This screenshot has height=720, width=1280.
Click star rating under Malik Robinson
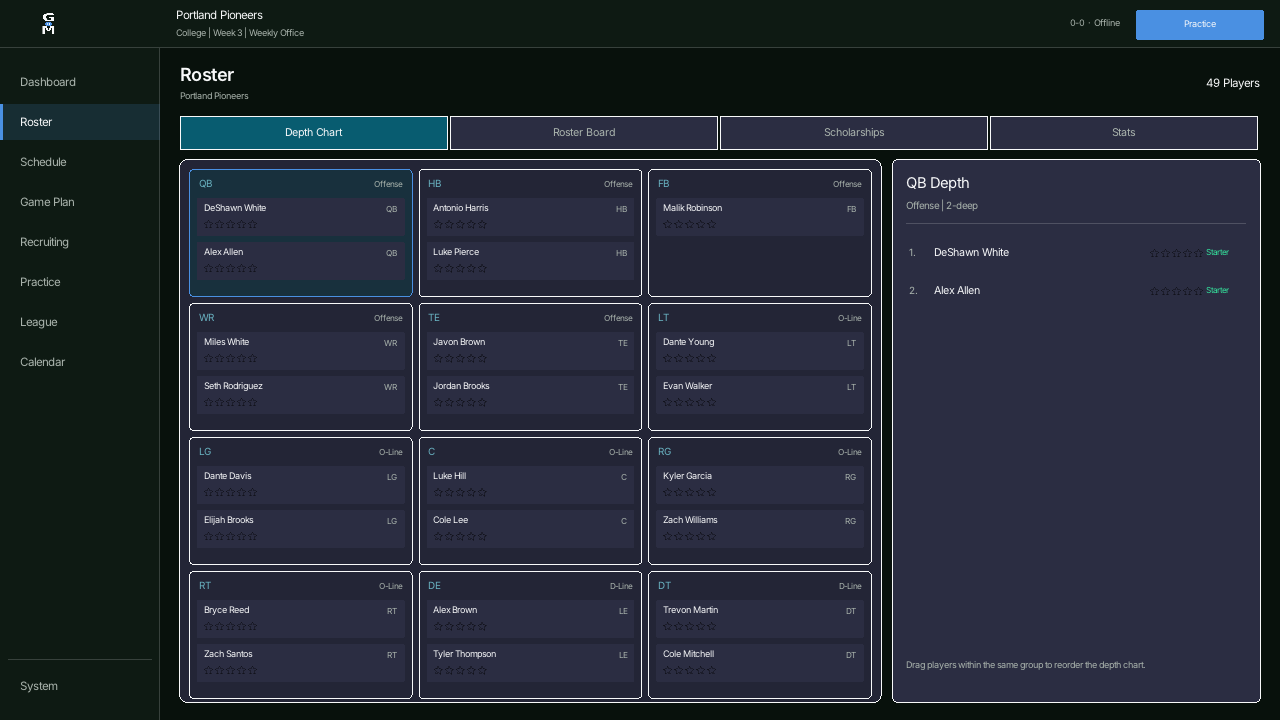[690, 225]
